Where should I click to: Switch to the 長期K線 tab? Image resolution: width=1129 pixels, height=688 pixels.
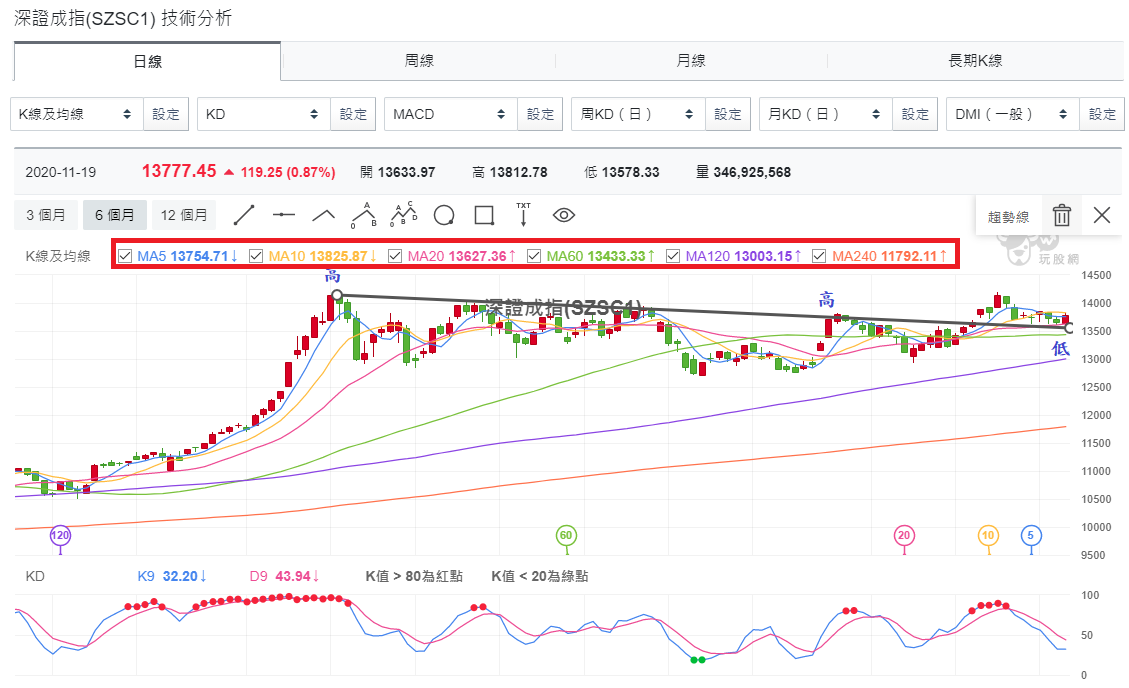[x=976, y=61]
